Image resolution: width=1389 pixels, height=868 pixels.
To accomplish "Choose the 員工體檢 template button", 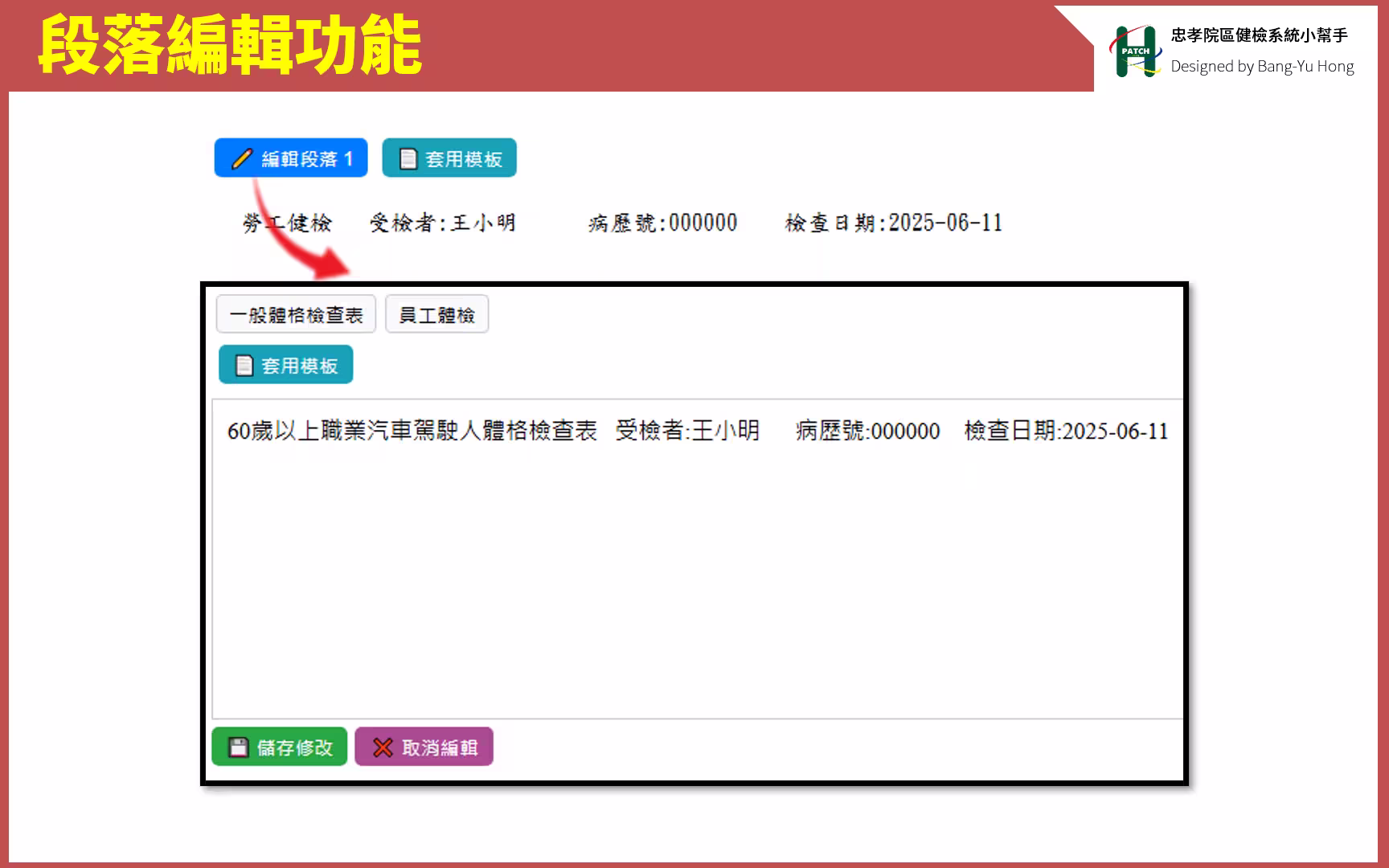I will [x=436, y=315].
